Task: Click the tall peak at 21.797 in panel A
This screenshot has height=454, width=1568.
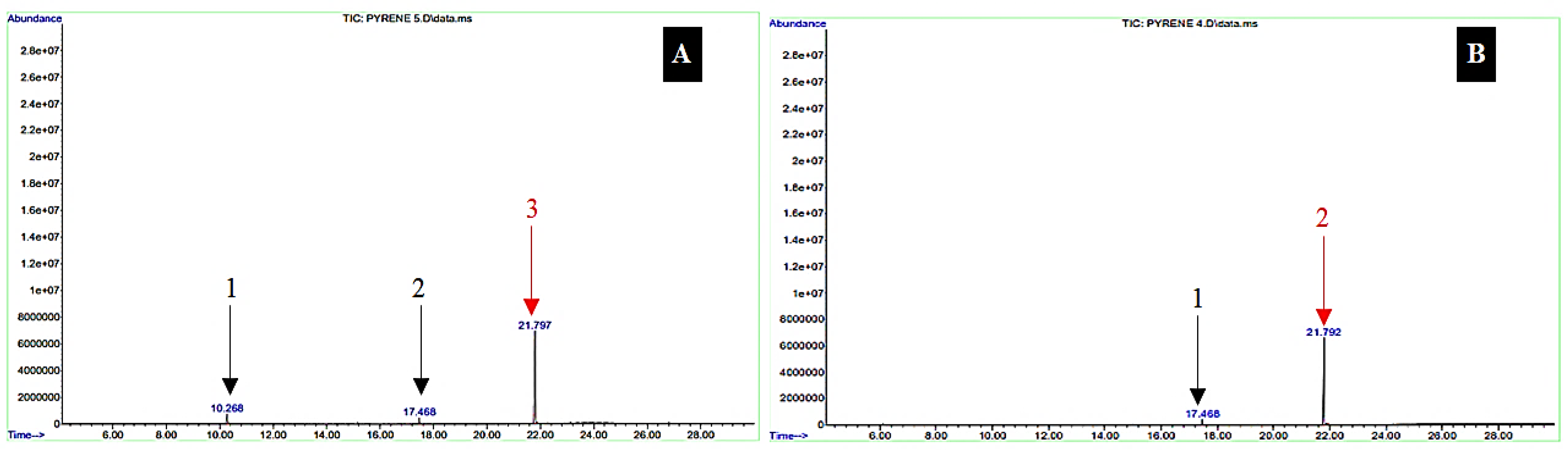Action: (x=535, y=378)
